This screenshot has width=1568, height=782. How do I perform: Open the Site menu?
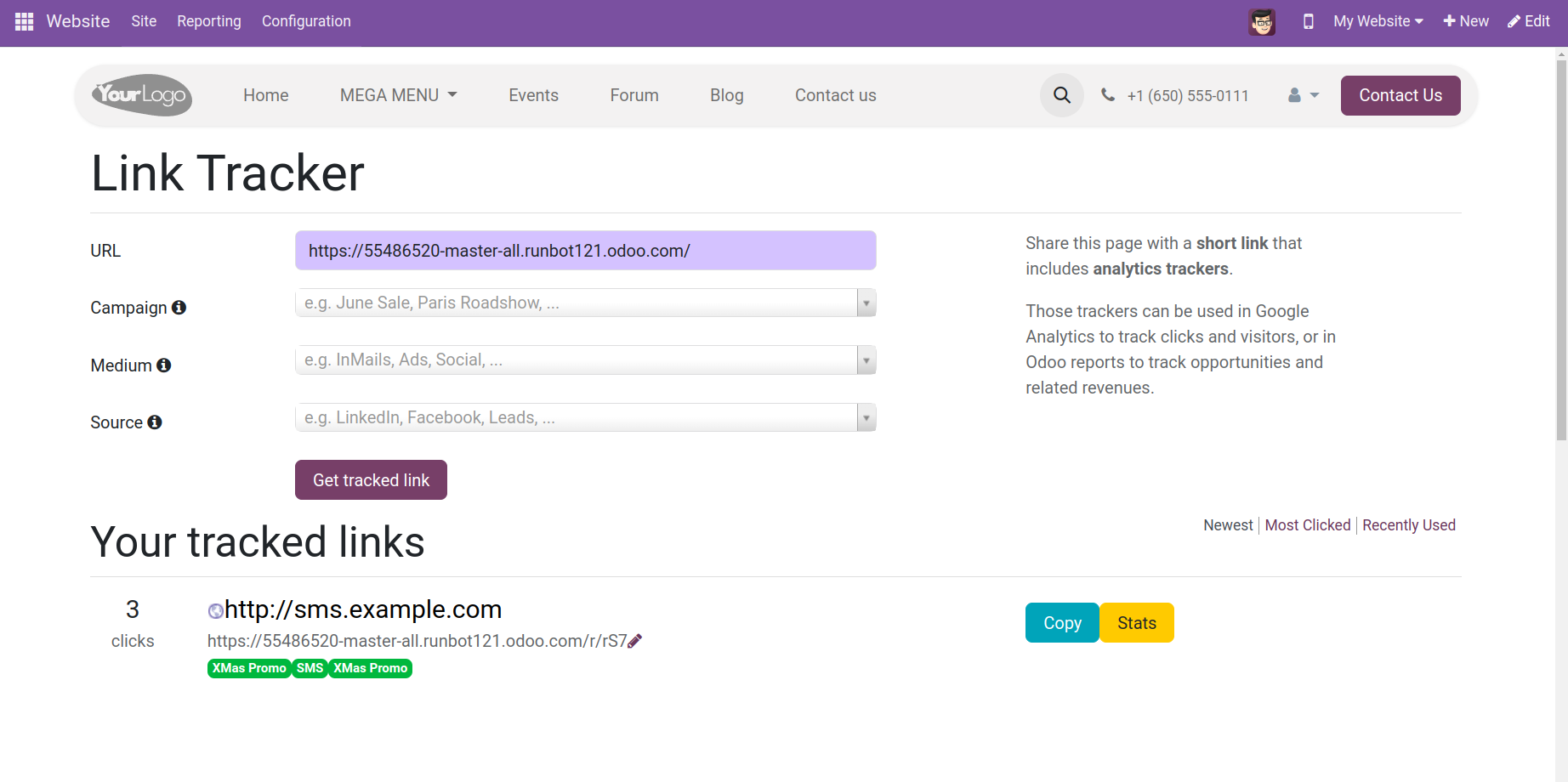[144, 21]
